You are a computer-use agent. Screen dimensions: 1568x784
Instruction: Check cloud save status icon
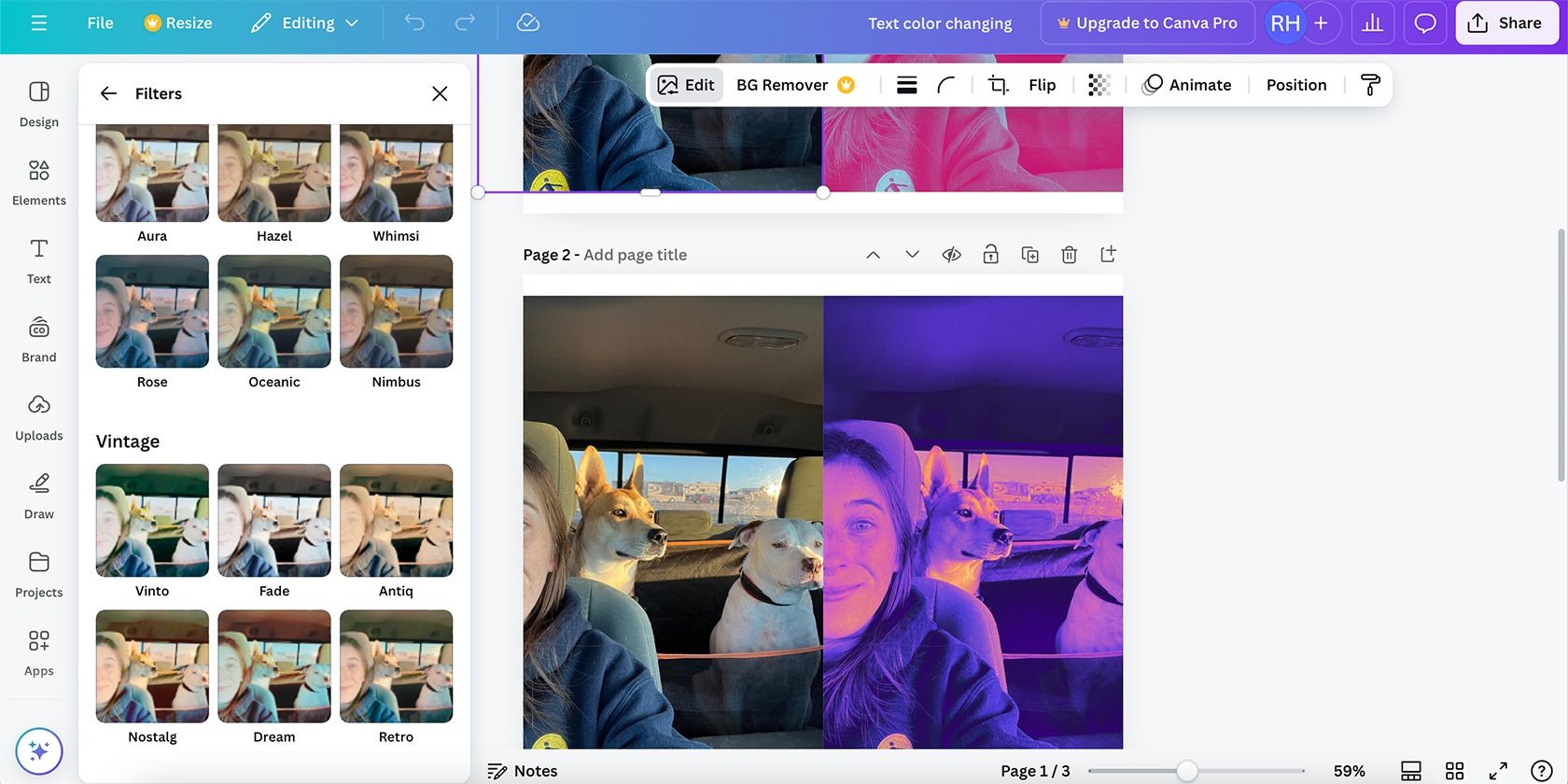528,23
